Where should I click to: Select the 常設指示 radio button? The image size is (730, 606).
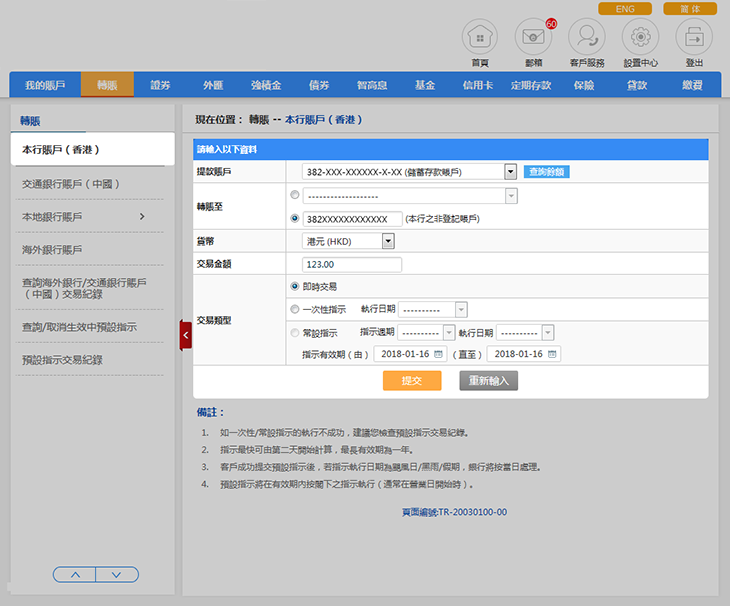tap(294, 333)
